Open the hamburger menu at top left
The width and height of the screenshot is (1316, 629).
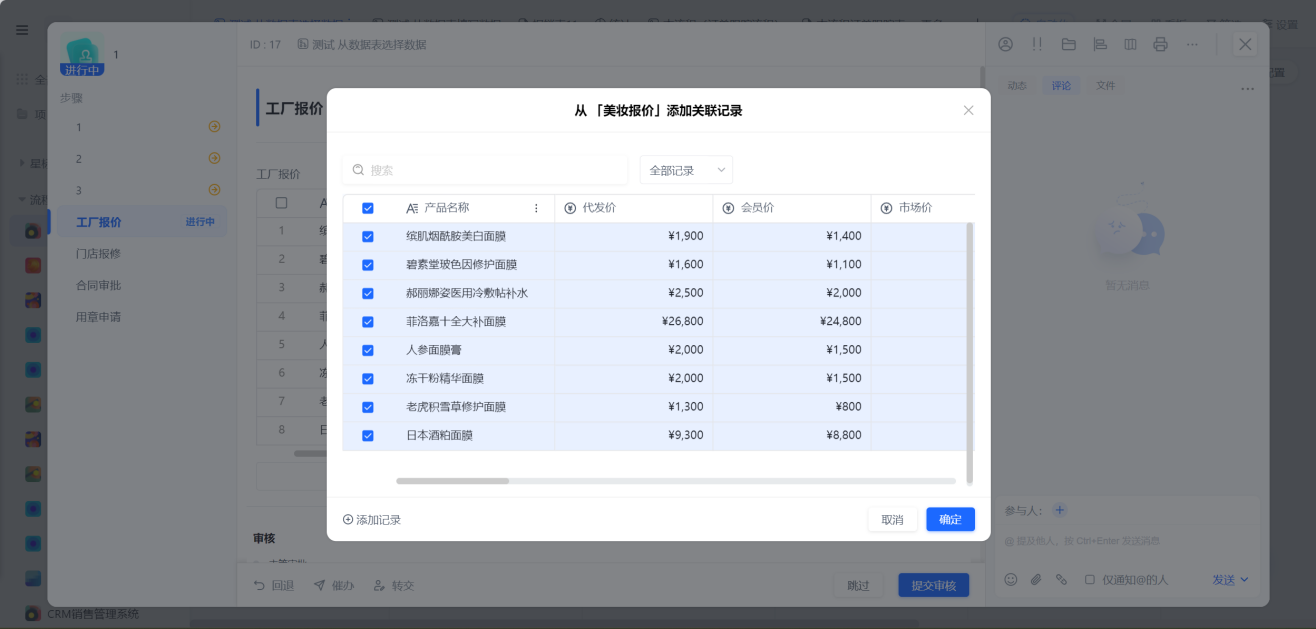[22, 30]
